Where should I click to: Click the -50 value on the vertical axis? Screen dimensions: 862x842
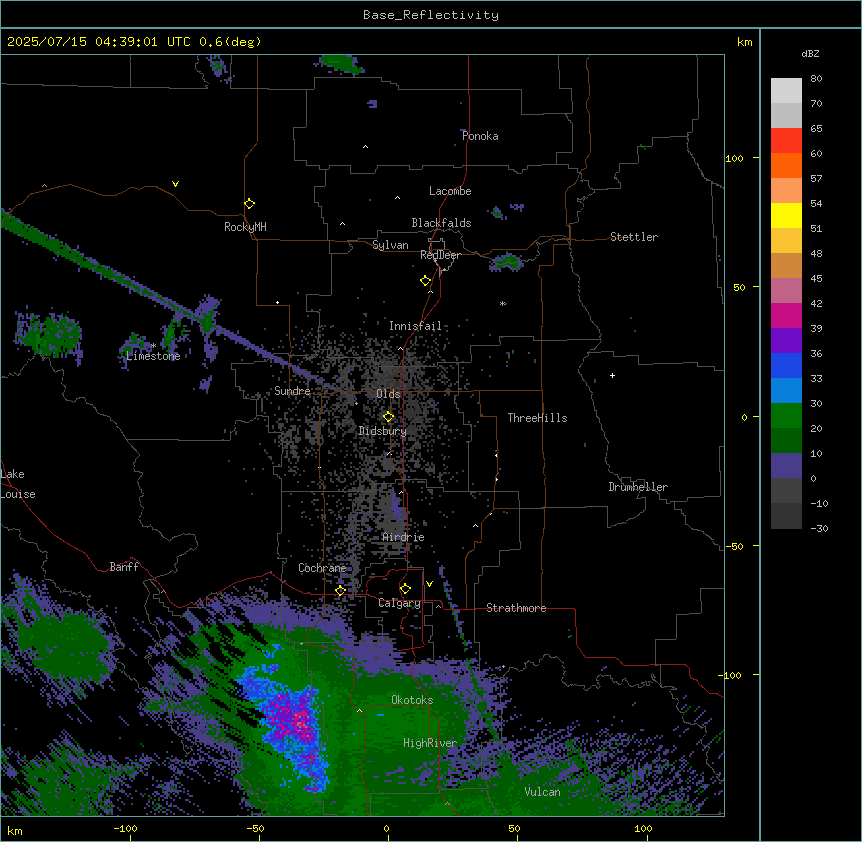pyautogui.click(x=734, y=546)
